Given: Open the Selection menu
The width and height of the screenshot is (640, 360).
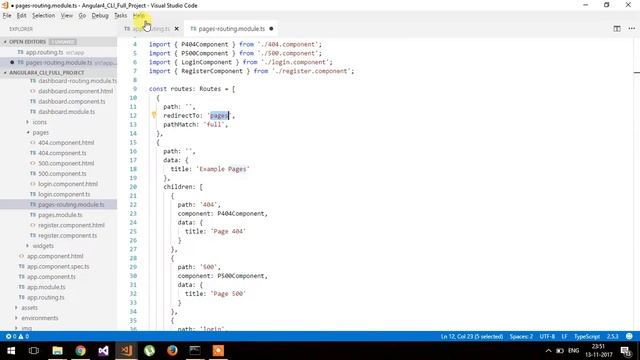Looking at the screenshot, I should point(43,16).
